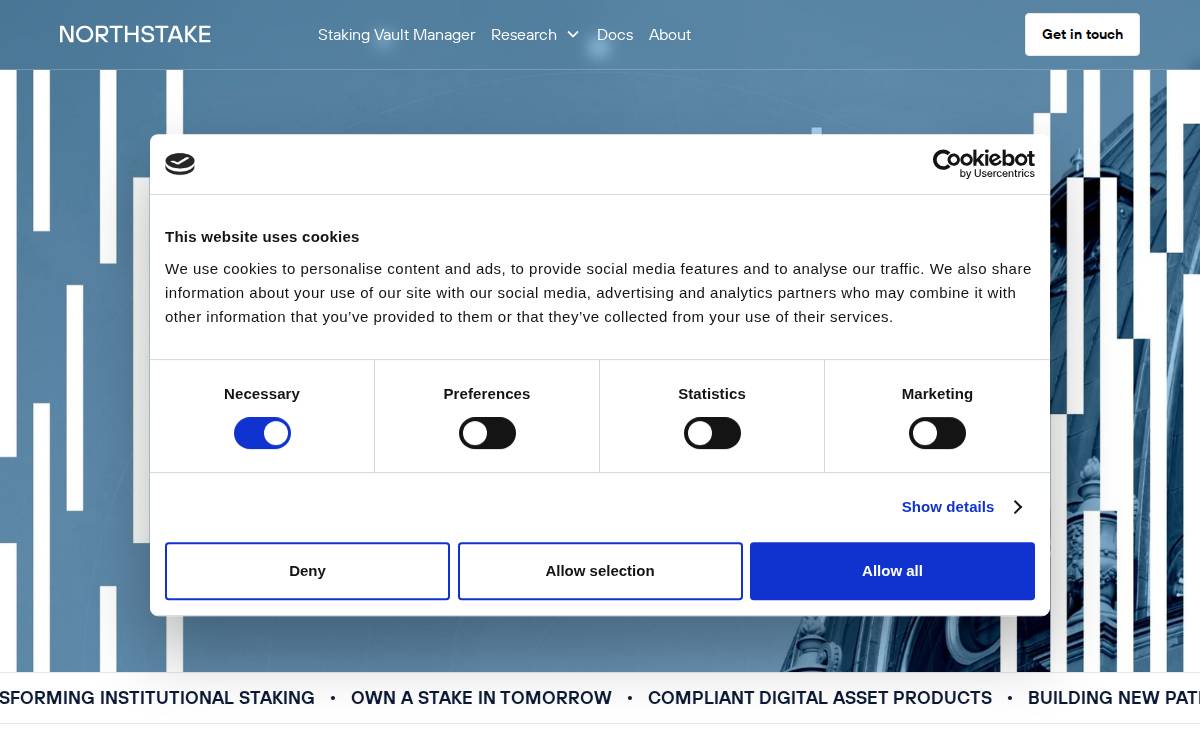The height and width of the screenshot is (750, 1200).
Task: Expand the Research menu dropdown
Action: click(535, 35)
